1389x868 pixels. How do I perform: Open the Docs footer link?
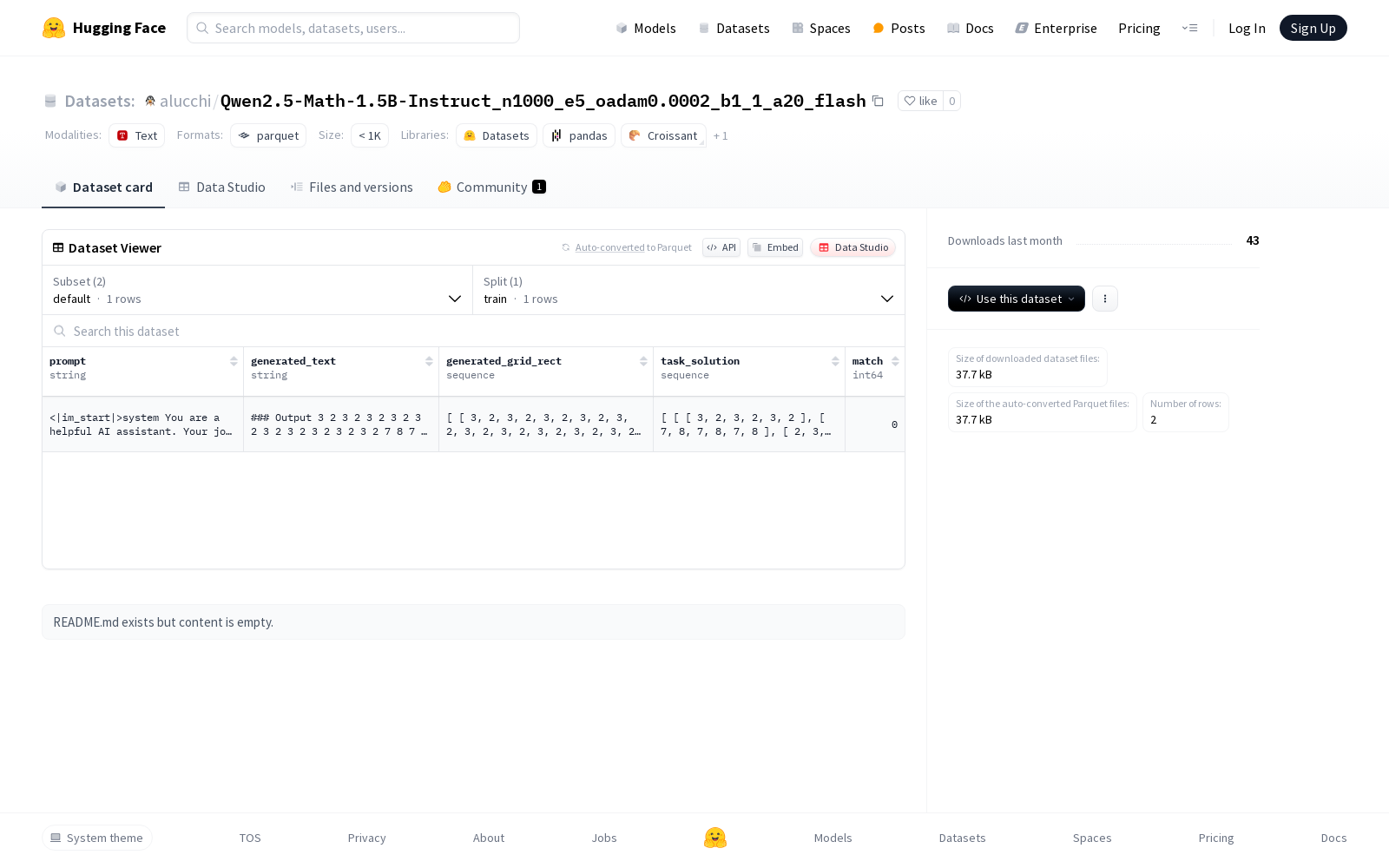pyautogui.click(x=1333, y=838)
